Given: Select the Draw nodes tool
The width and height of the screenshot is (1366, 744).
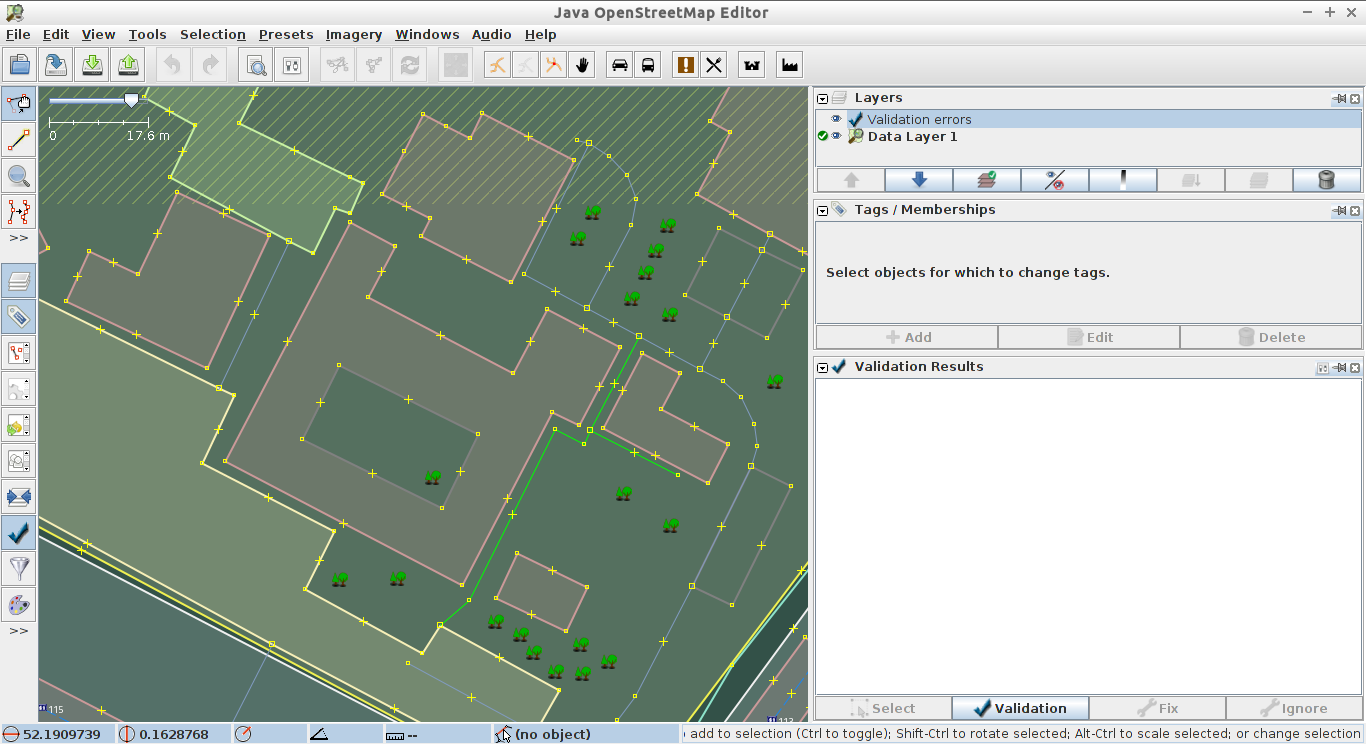Looking at the screenshot, I should [x=19, y=140].
